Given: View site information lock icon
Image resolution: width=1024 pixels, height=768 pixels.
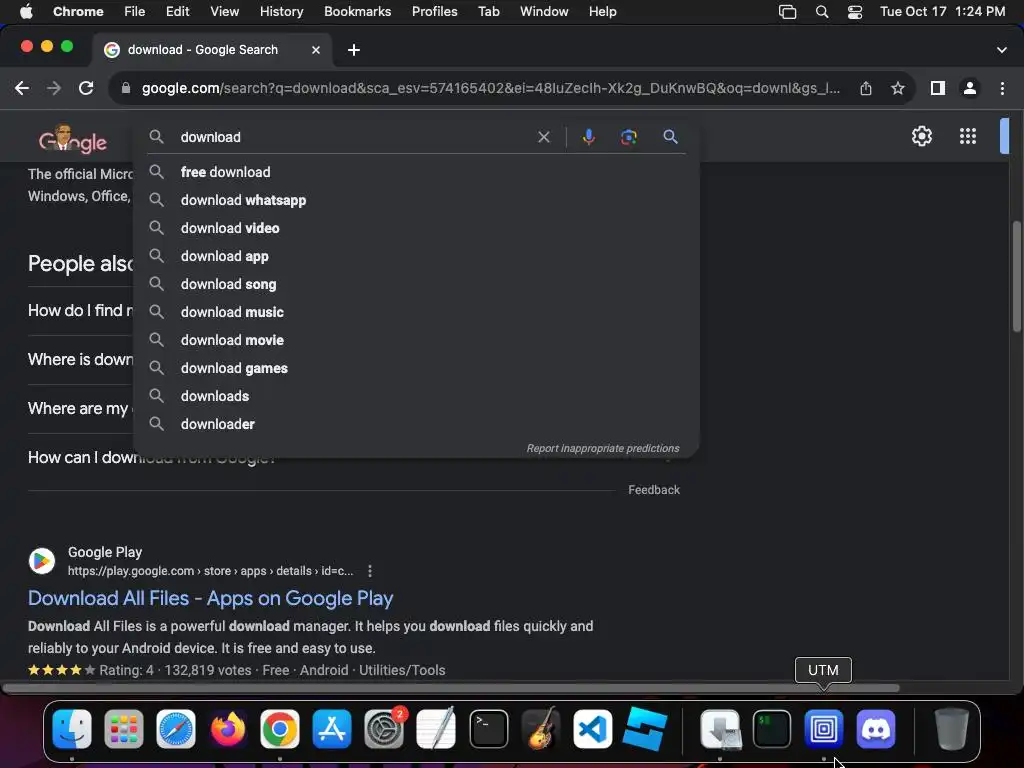Looking at the screenshot, I should coord(126,88).
